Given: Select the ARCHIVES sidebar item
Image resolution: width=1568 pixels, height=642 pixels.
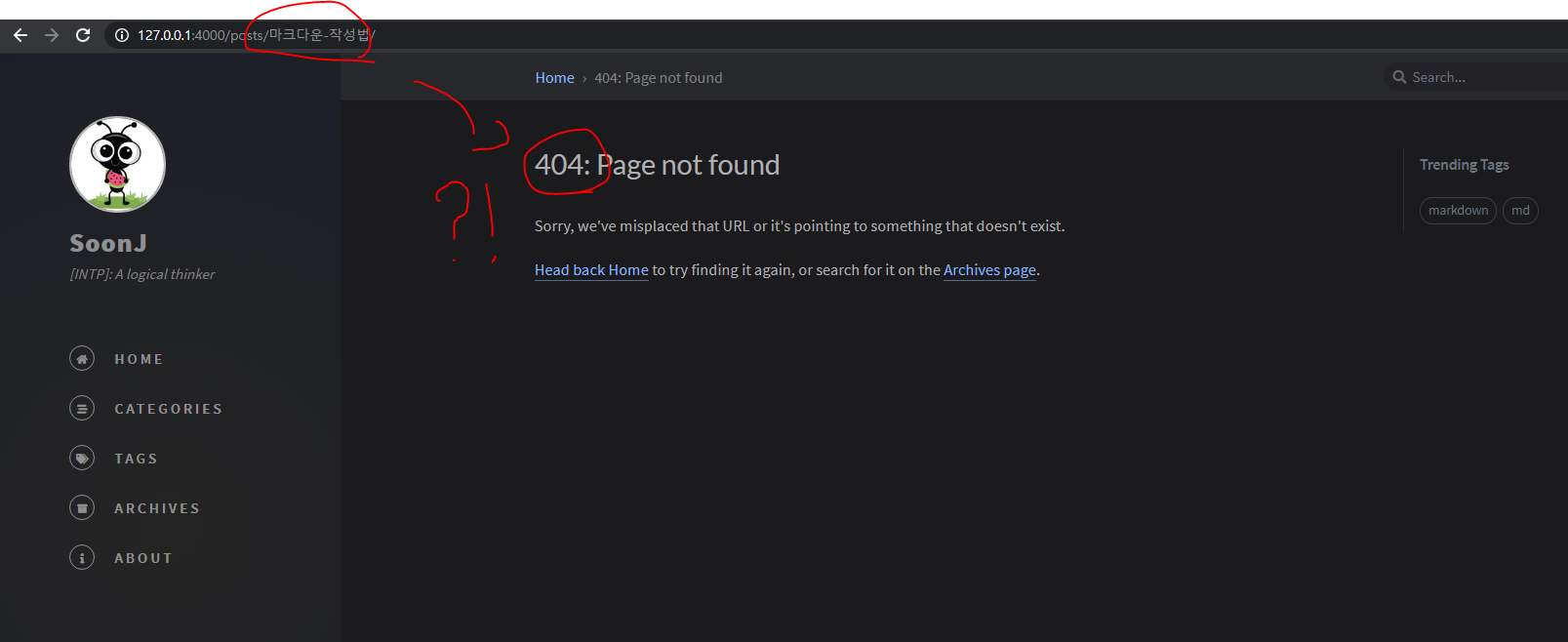Looking at the screenshot, I should point(156,508).
